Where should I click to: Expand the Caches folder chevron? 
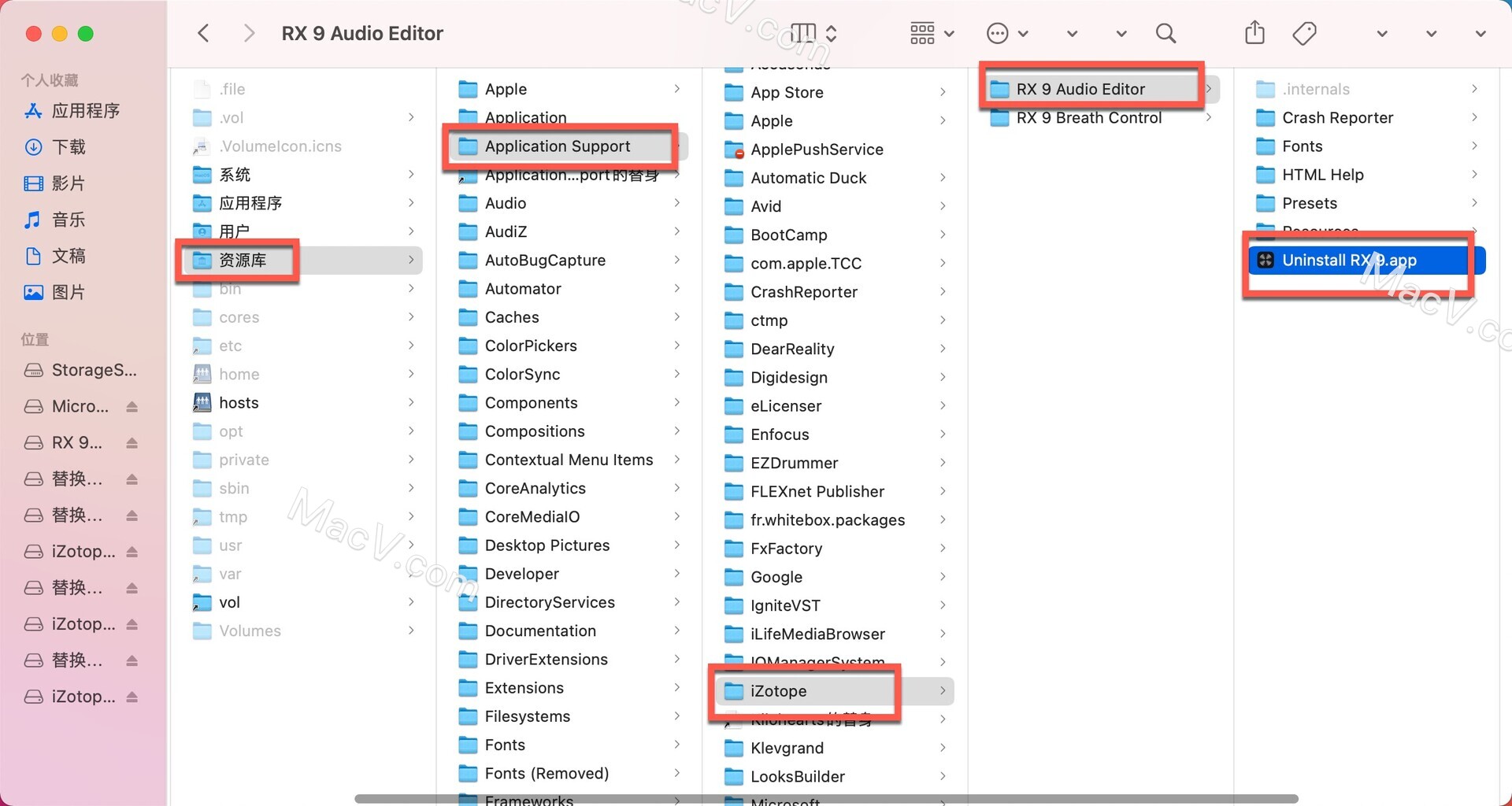[676, 317]
